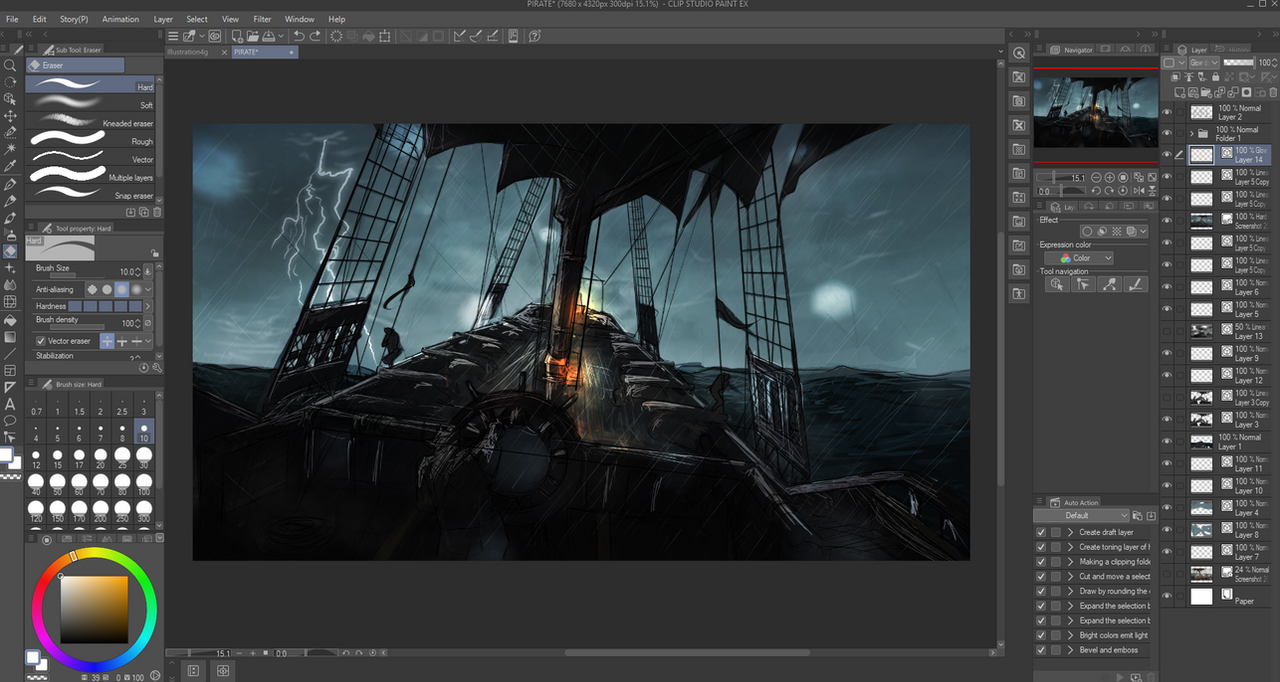Select the Eyedropper tool
The width and height of the screenshot is (1280, 682).
coord(10,166)
